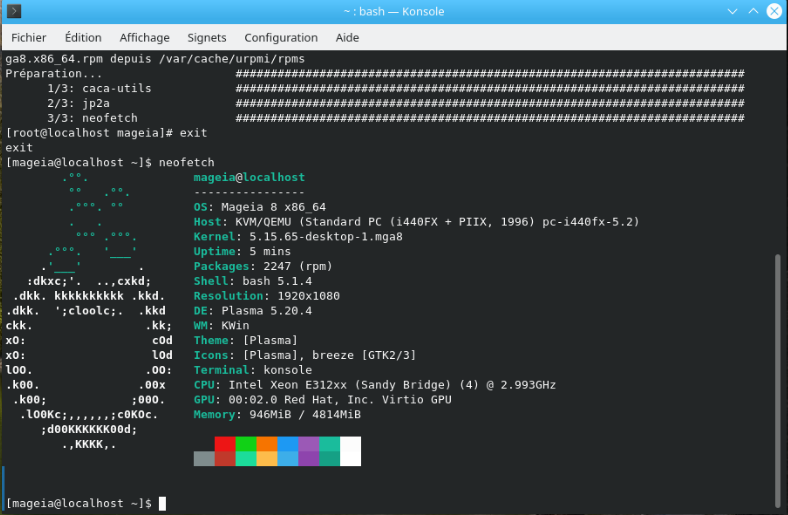This screenshot has width=788, height=515.
Task: Click the prompt cursor at last line
Action: [x=162, y=503]
